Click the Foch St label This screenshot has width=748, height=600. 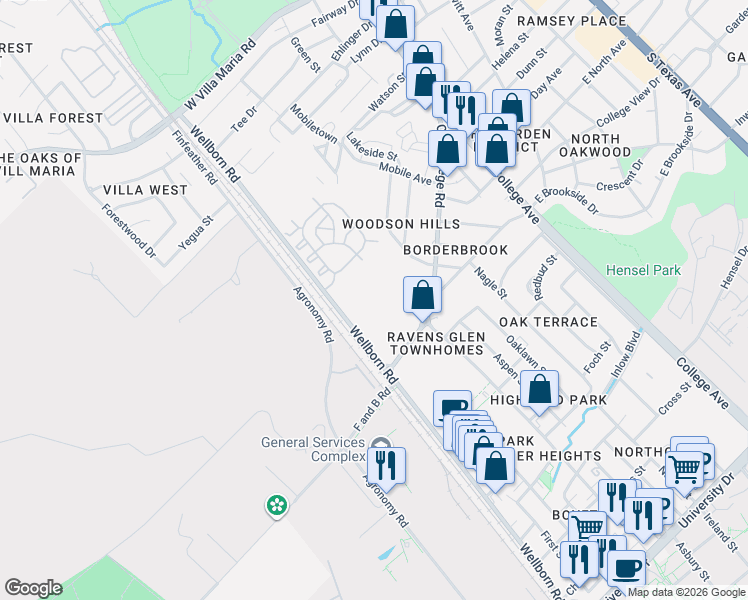[597, 357]
